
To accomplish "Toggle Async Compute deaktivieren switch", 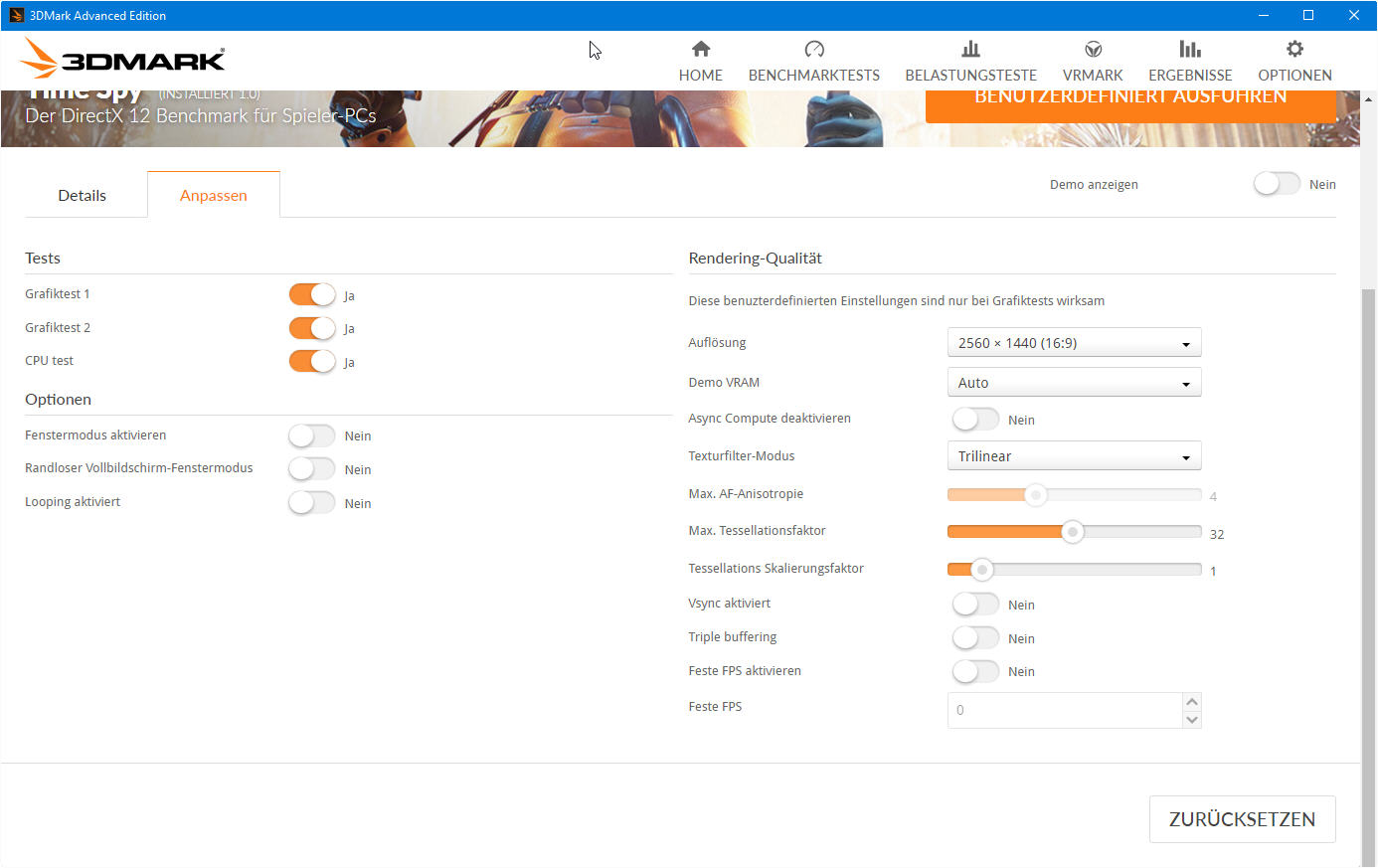I will point(975,419).
